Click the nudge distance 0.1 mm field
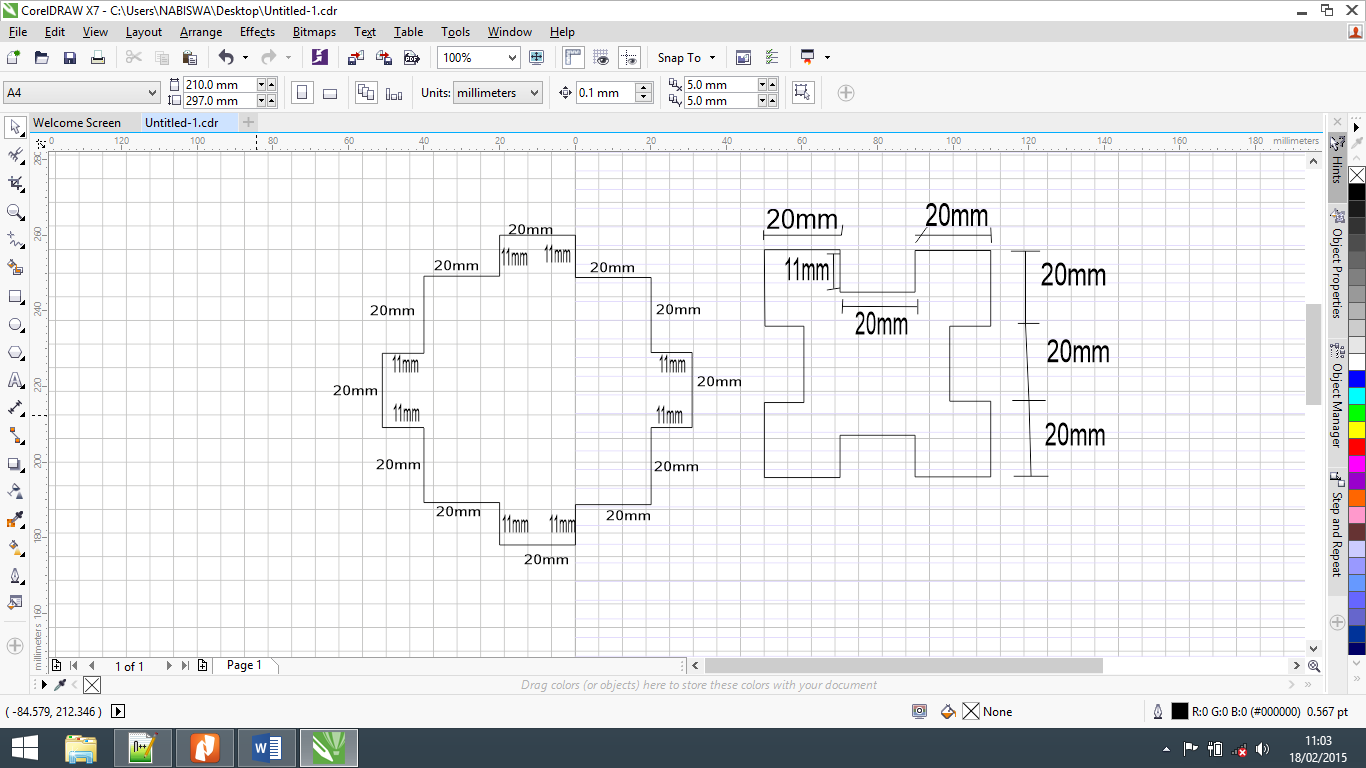 coord(605,93)
